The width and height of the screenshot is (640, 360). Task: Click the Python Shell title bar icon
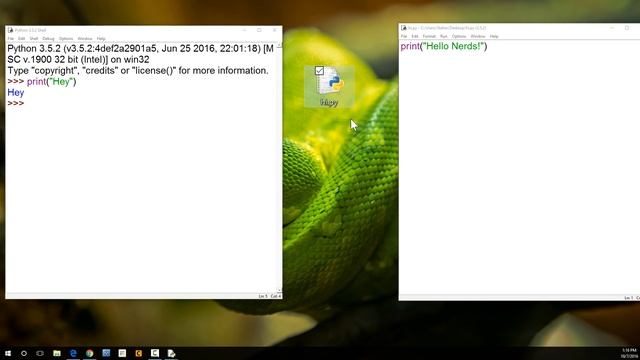click(11, 30)
